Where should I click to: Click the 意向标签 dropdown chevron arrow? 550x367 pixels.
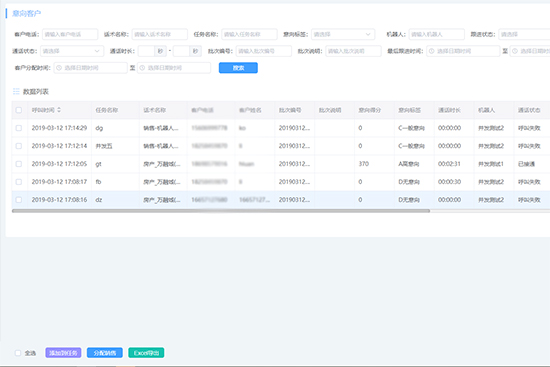coord(368,34)
